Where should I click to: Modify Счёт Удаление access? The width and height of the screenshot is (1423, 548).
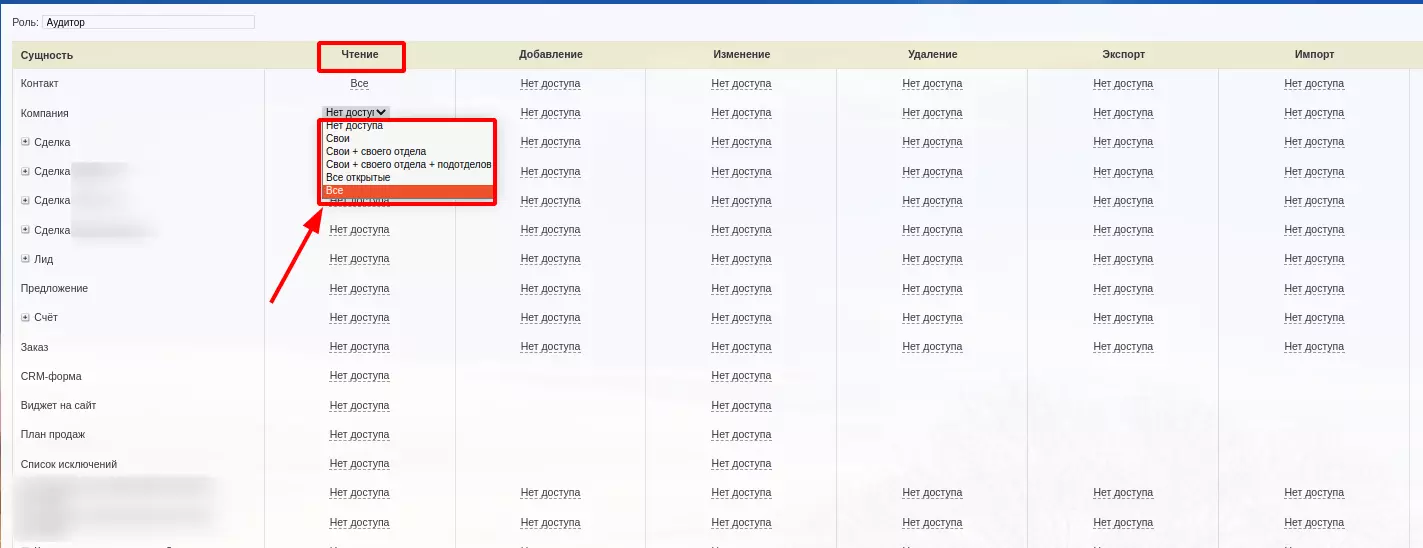(932, 318)
